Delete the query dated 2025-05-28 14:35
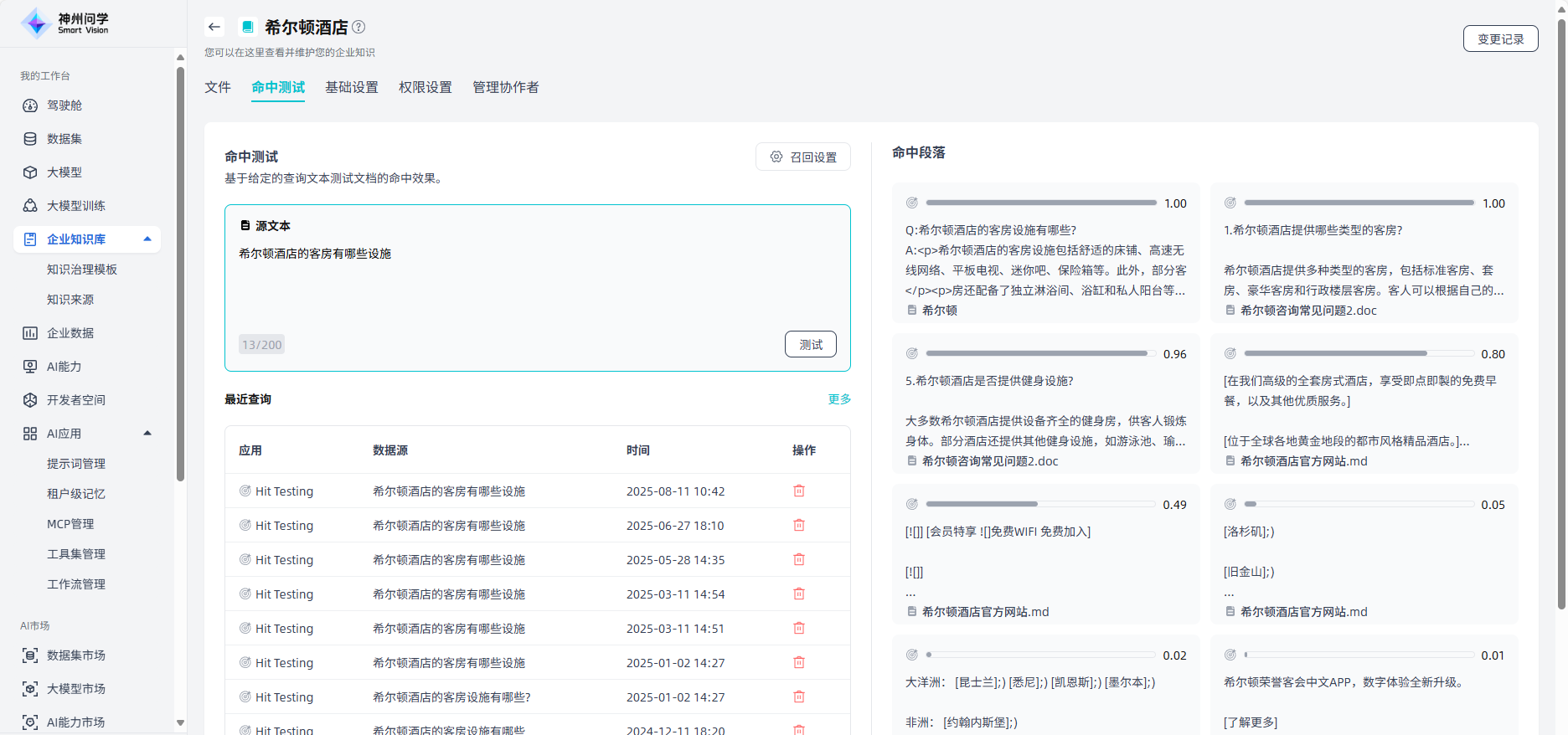Image resolution: width=1568 pixels, height=735 pixels. point(799,560)
